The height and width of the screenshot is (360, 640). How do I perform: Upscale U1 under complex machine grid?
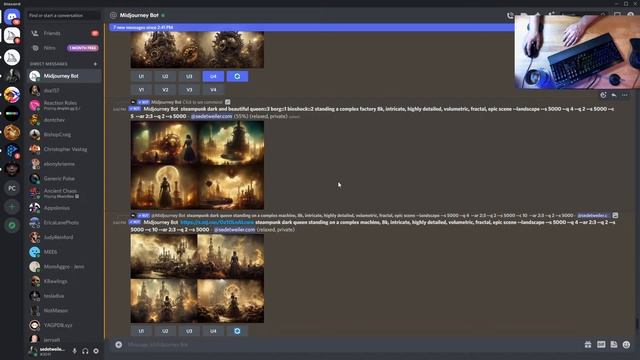(x=141, y=331)
